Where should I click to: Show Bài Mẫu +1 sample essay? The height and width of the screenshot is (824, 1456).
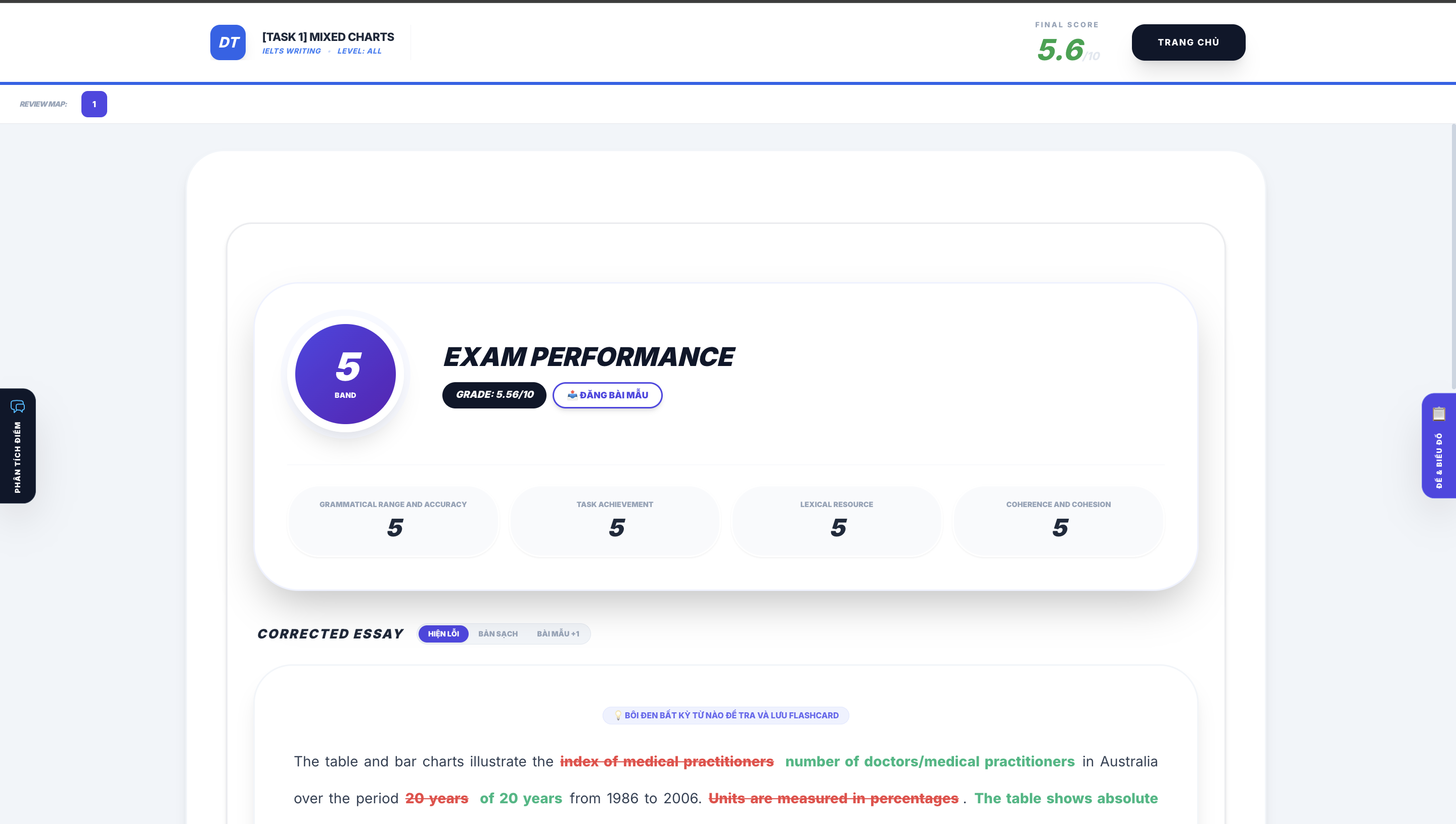[x=558, y=634]
